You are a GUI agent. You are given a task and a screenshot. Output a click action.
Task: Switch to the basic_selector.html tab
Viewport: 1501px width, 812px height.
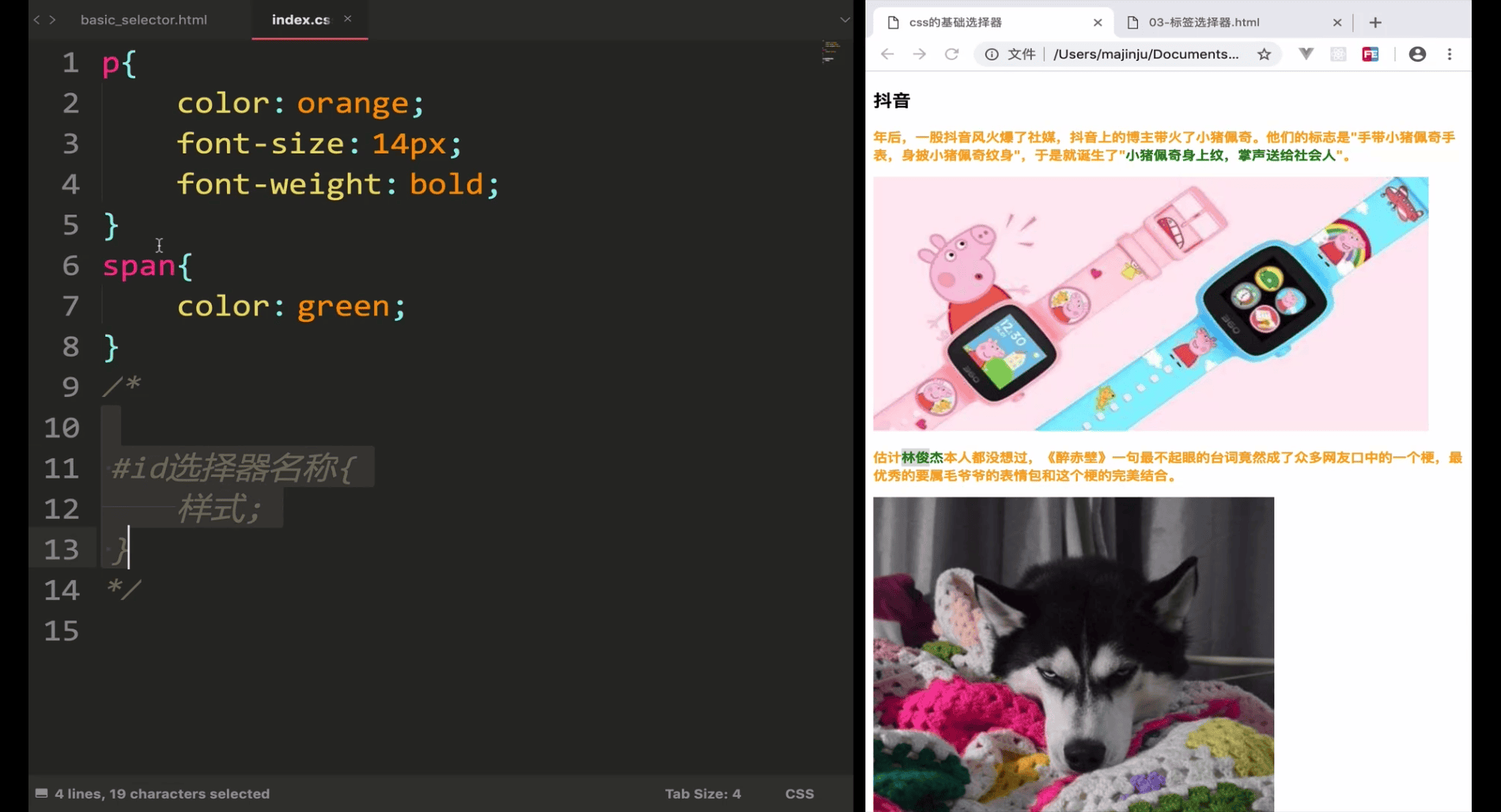[144, 20]
